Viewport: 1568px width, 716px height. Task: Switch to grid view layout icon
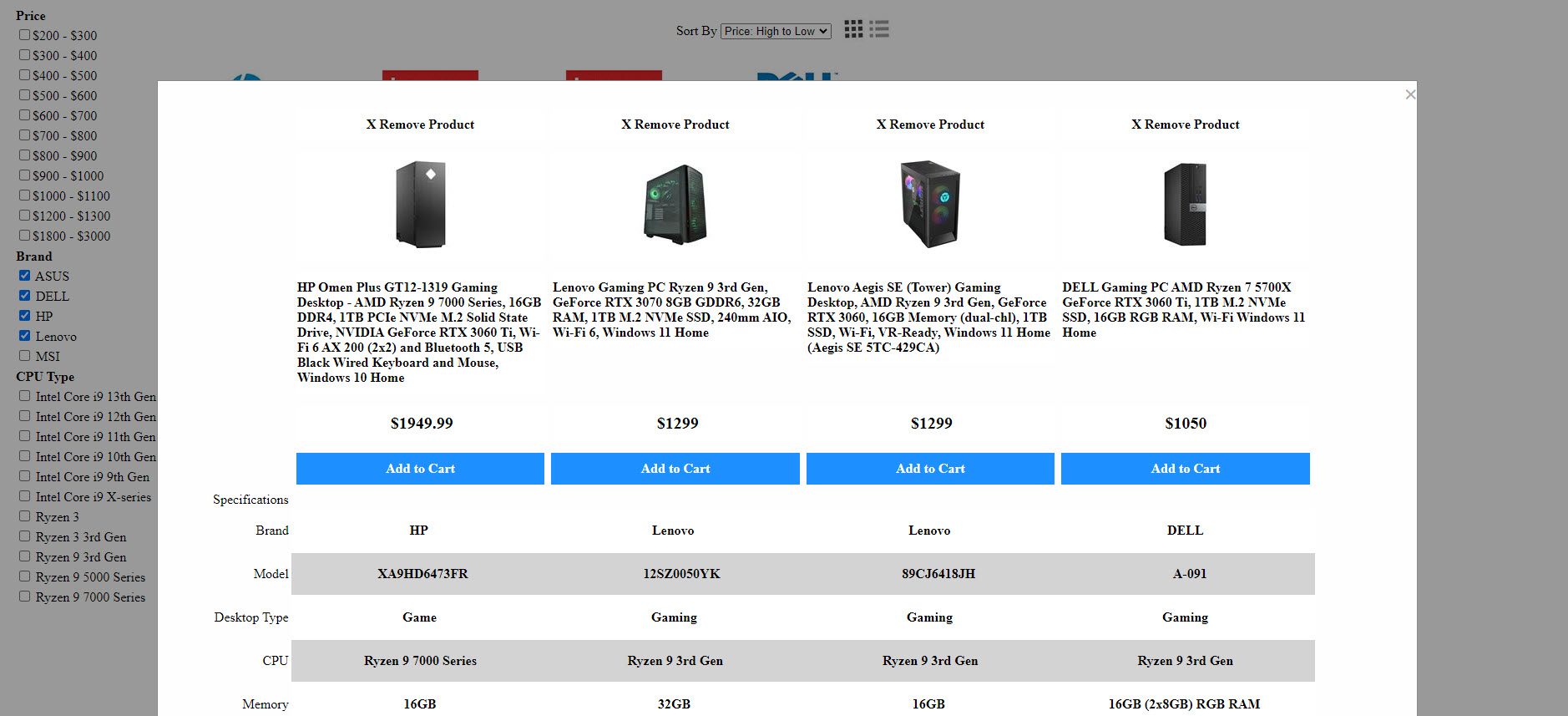pyautogui.click(x=852, y=29)
